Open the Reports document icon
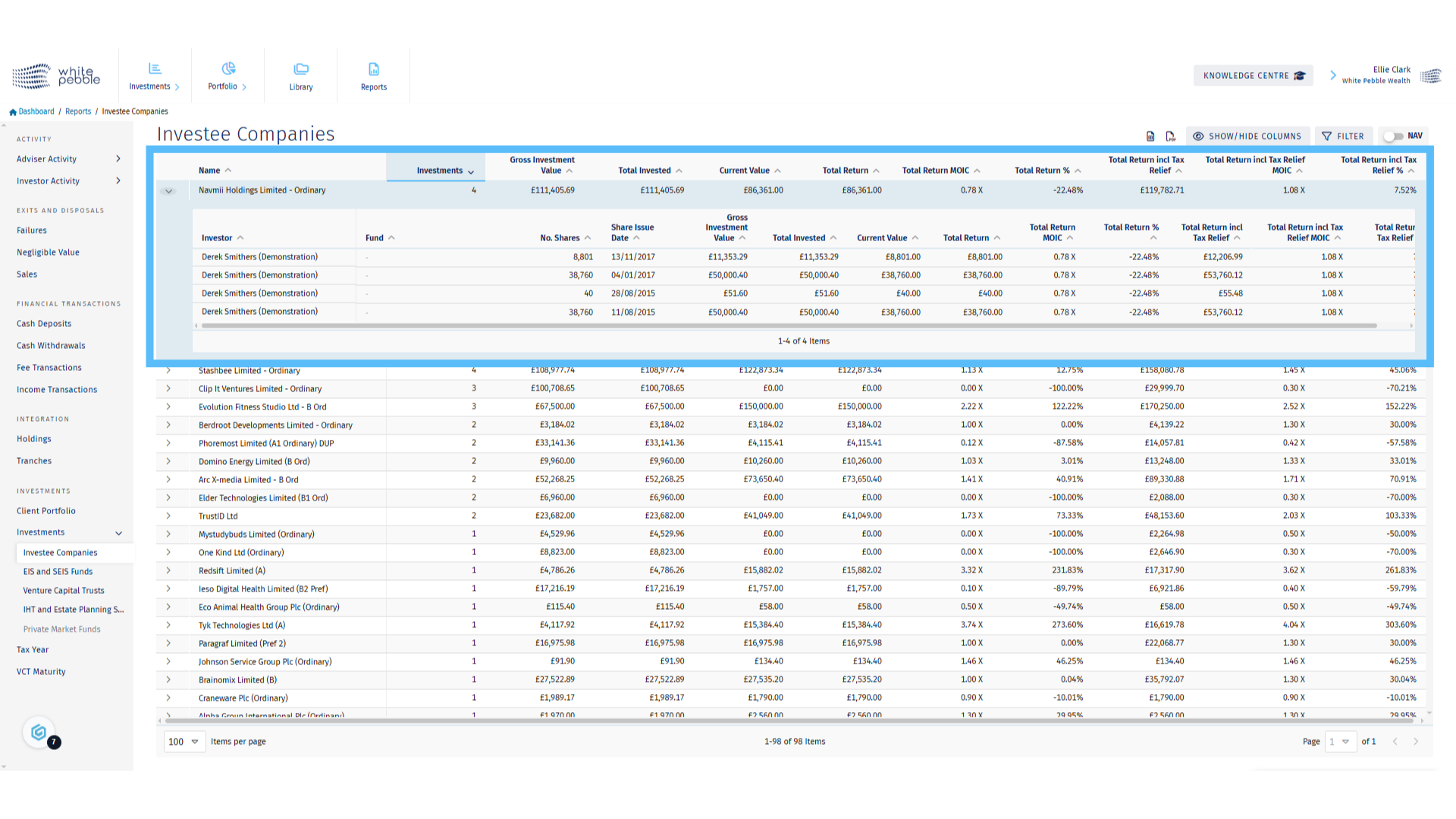This screenshot has height=819, width=1456. click(x=374, y=69)
